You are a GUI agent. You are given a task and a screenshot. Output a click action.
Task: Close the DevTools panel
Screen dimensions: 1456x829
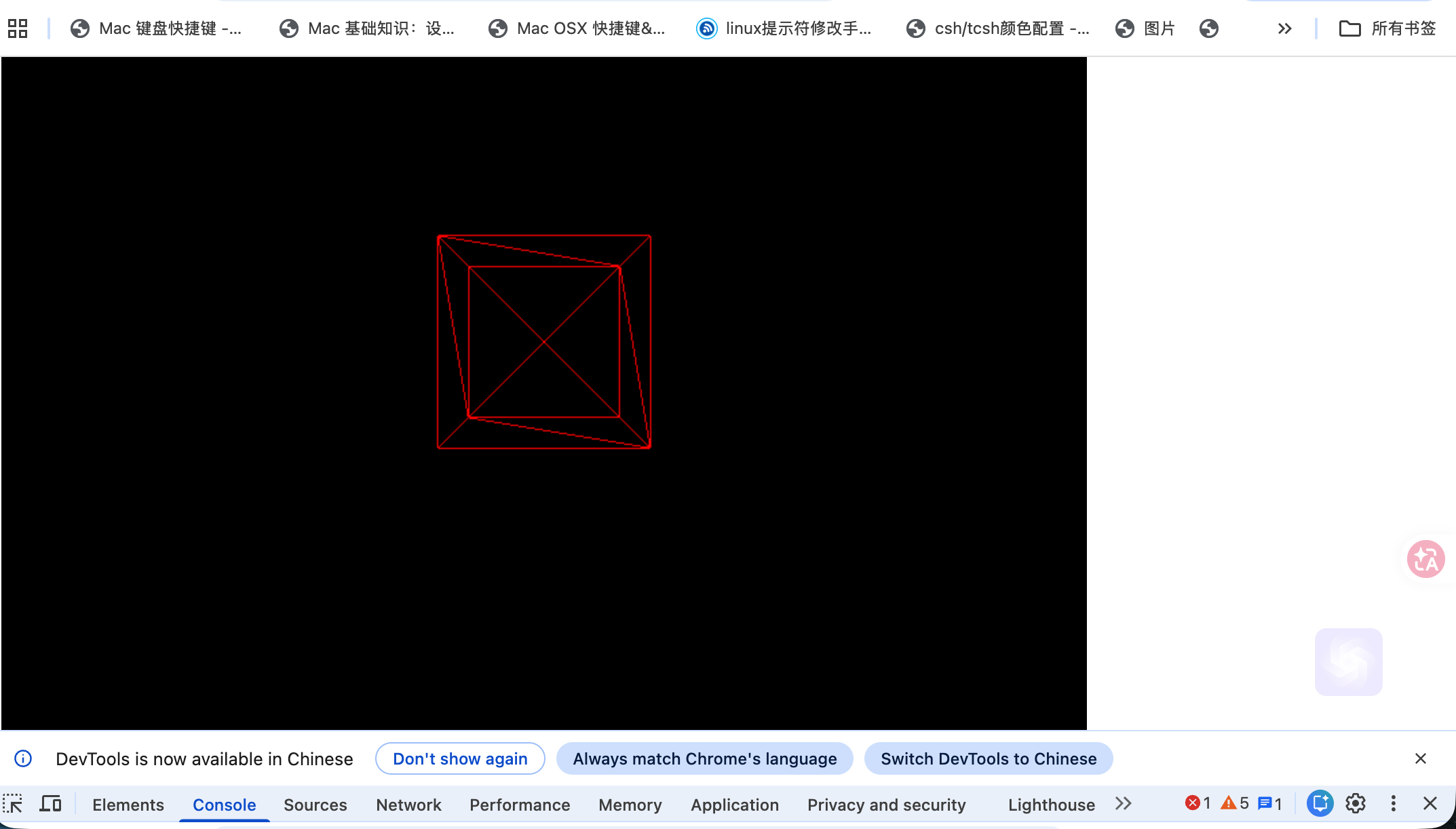(1430, 804)
